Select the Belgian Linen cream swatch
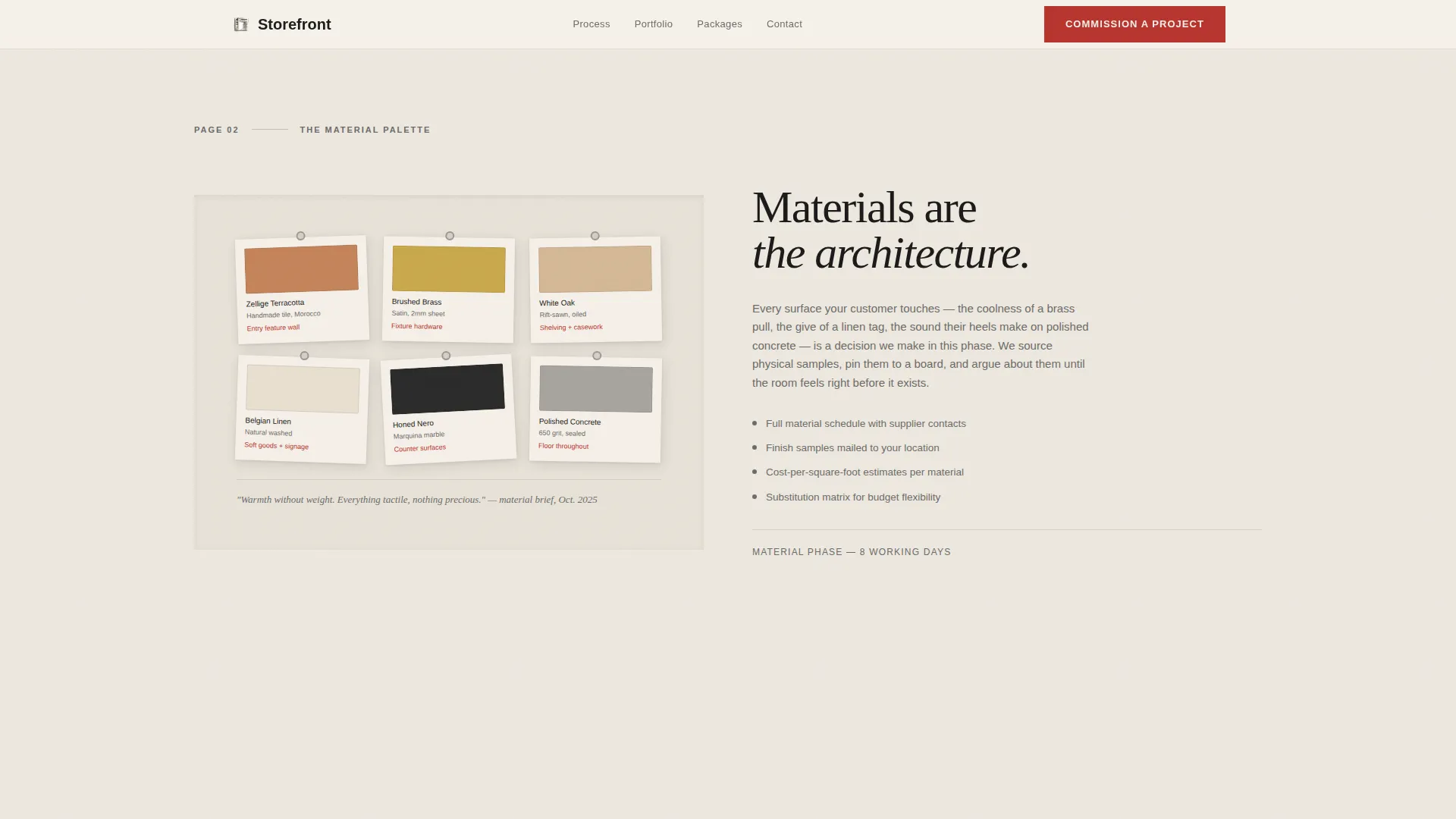 tap(303, 389)
